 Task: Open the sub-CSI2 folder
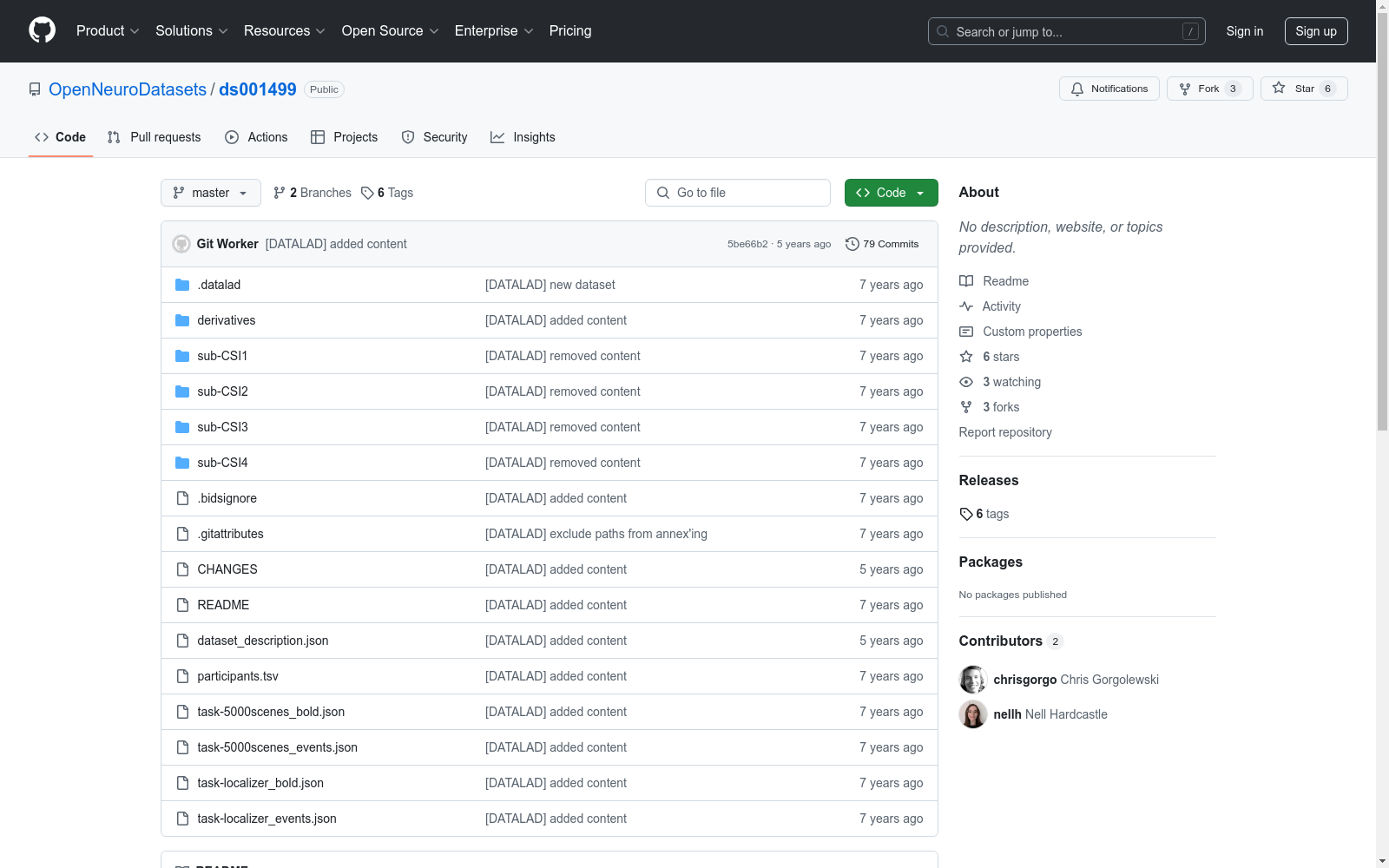click(222, 391)
